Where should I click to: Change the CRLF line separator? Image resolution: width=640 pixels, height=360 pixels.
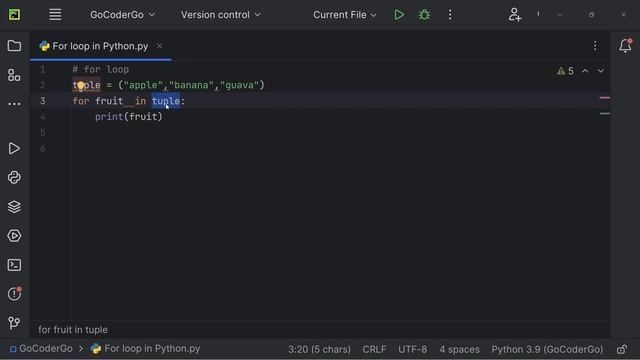click(374, 349)
